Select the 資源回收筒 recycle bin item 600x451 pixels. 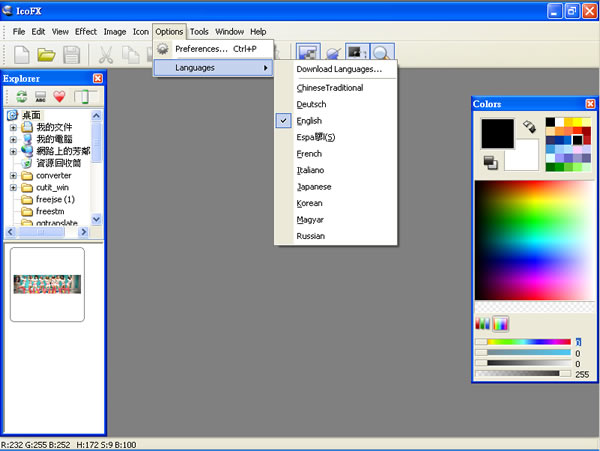59,163
